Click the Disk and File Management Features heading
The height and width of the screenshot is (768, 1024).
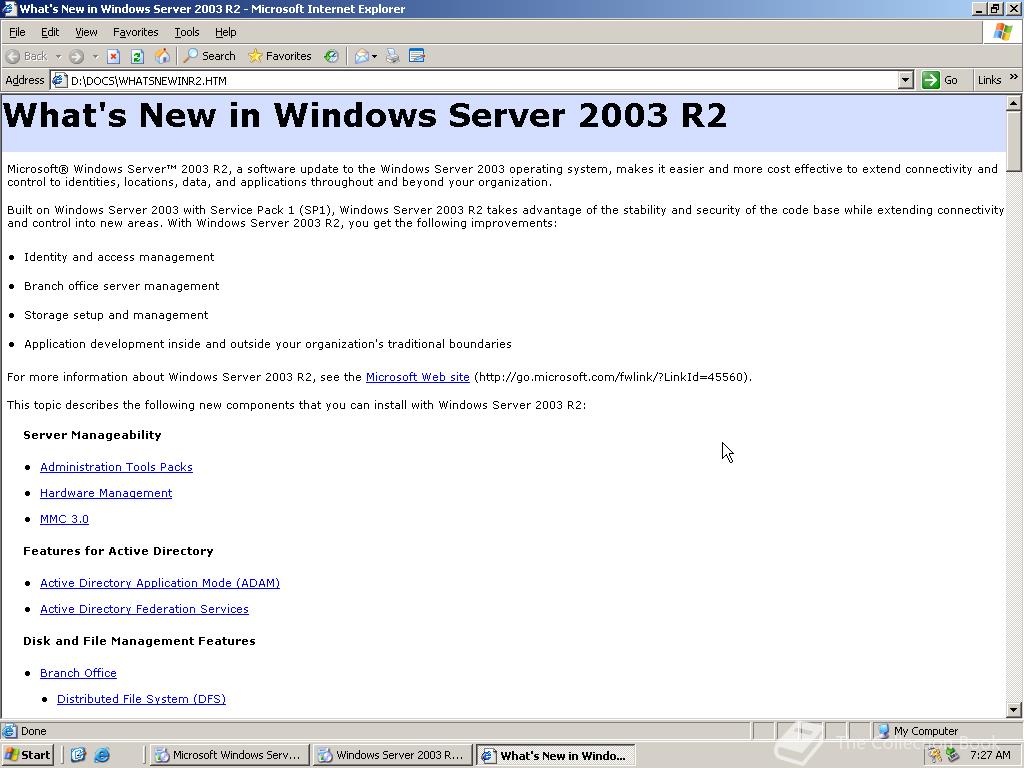(139, 641)
